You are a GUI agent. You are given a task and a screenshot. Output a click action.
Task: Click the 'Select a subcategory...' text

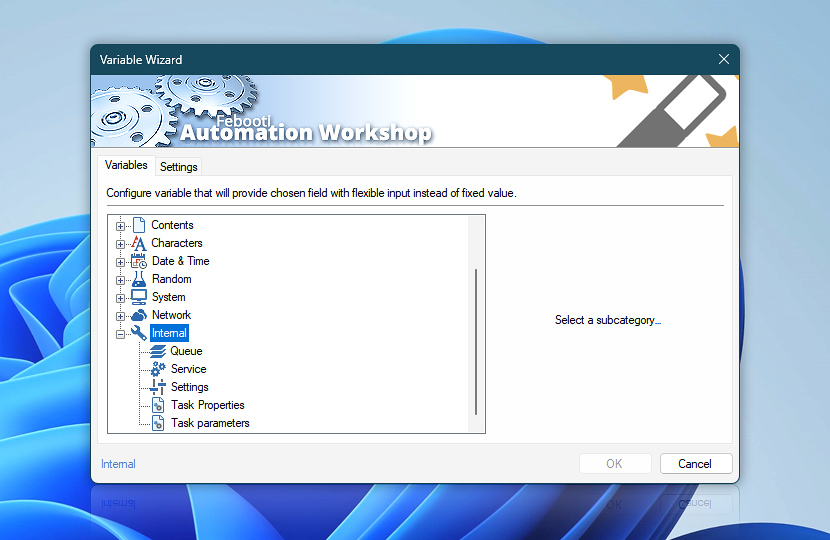(608, 320)
